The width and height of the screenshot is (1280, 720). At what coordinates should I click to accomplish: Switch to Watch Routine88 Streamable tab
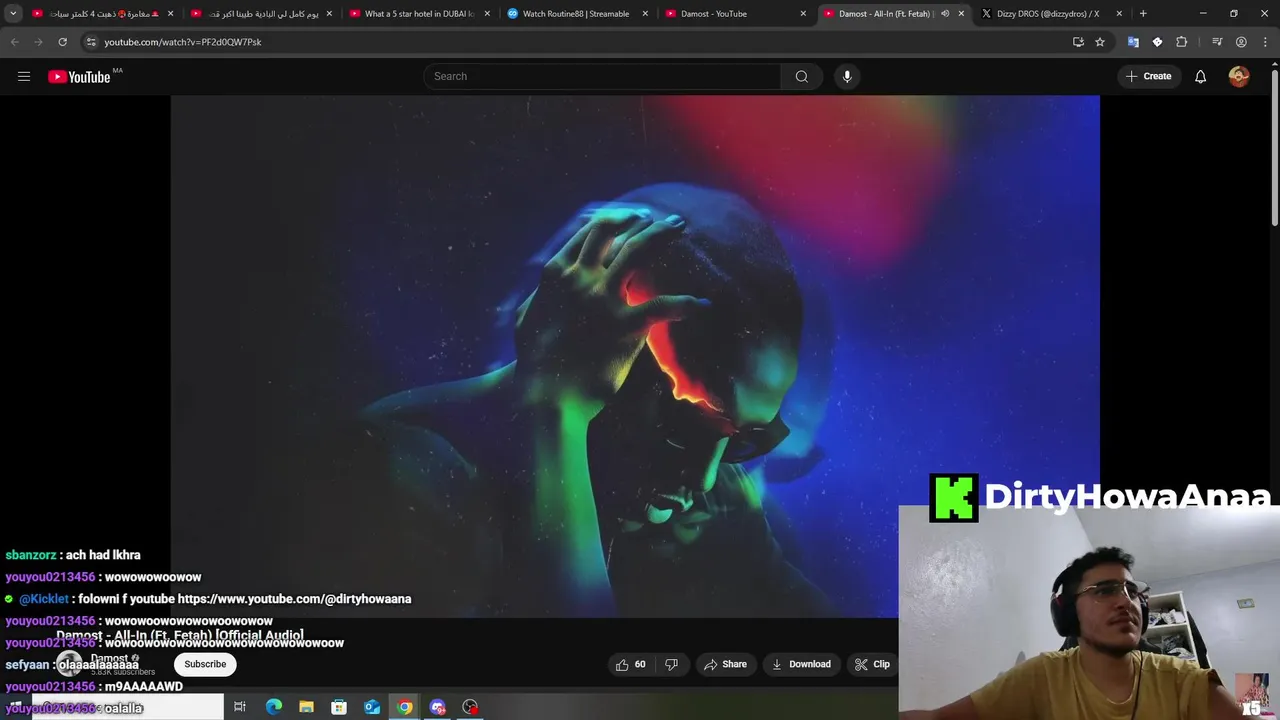click(x=578, y=14)
